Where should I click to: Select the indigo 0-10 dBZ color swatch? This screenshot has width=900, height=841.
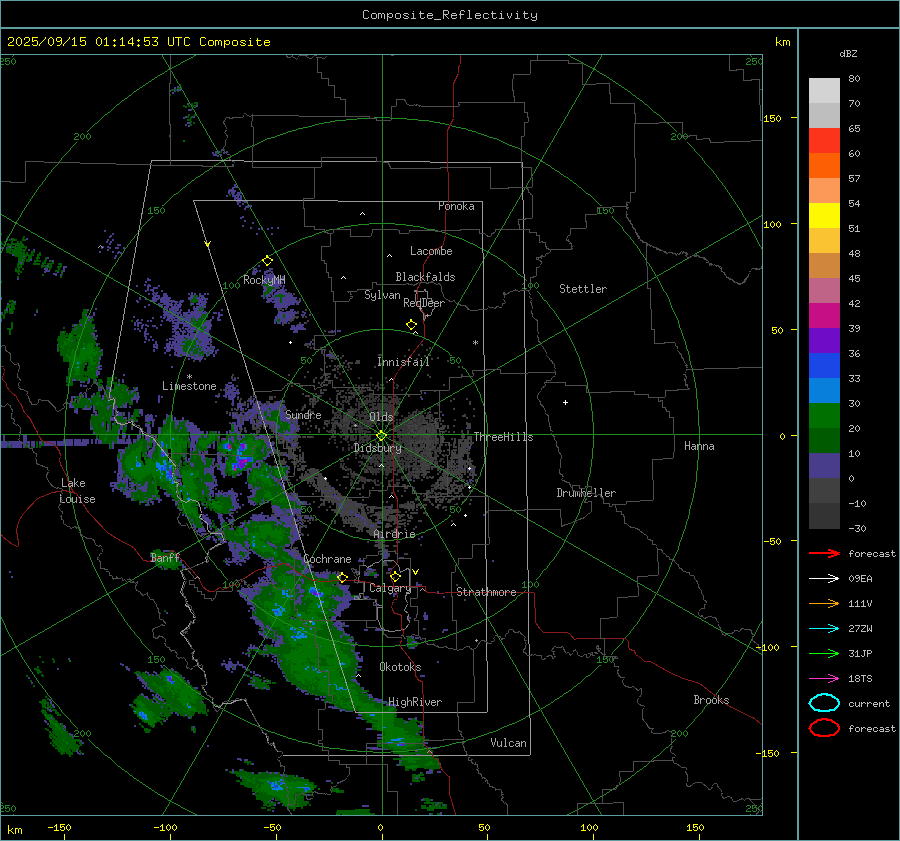[824, 466]
